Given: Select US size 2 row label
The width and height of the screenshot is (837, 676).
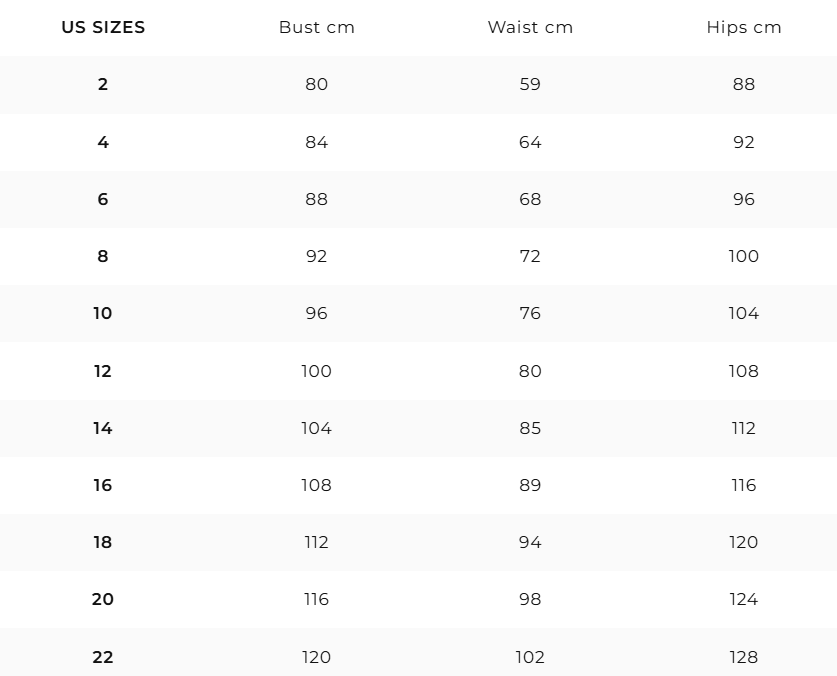Looking at the screenshot, I should (103, 84).
